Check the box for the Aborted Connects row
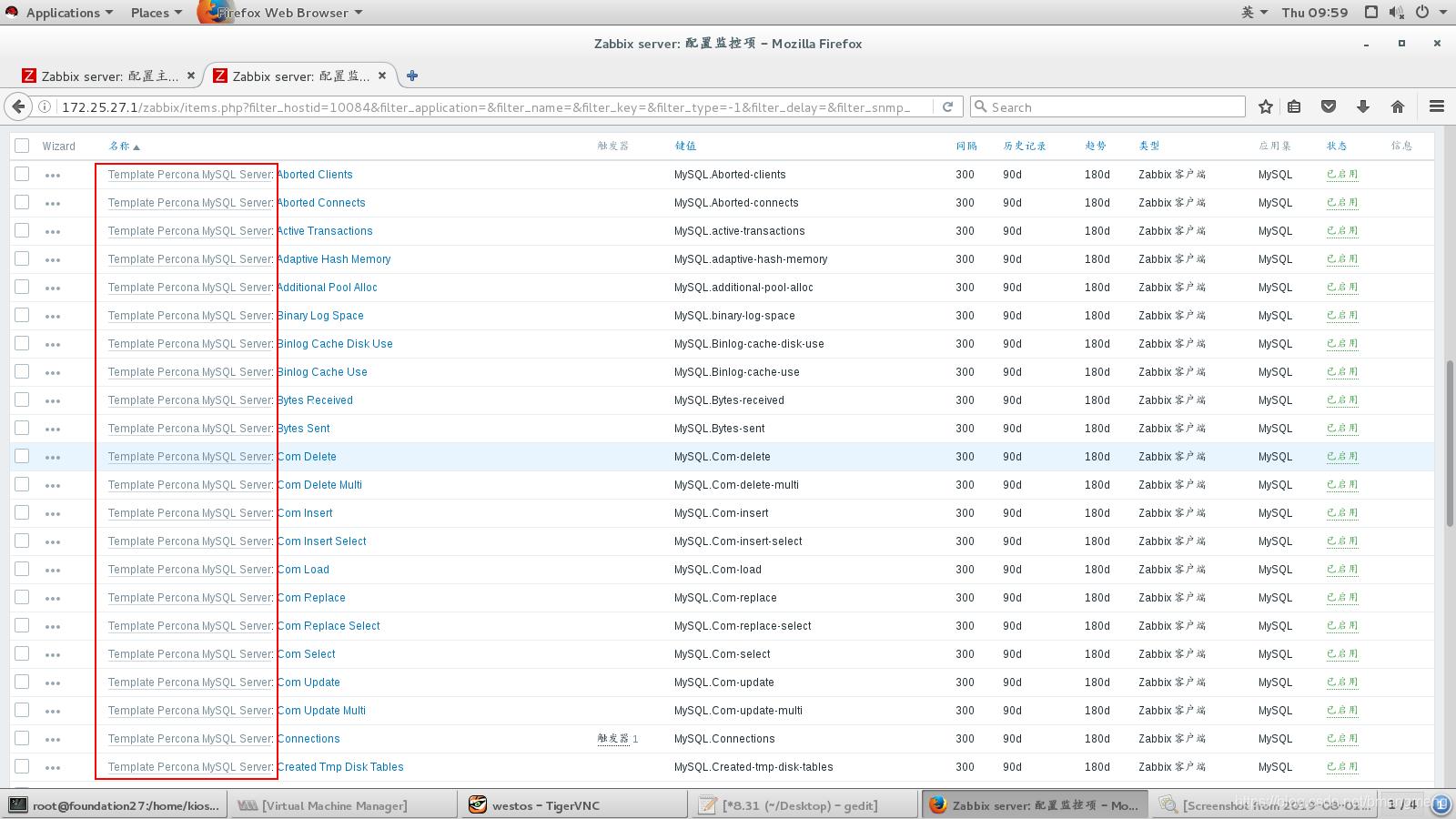This screenshot has width=1456, height=819. 22,202
